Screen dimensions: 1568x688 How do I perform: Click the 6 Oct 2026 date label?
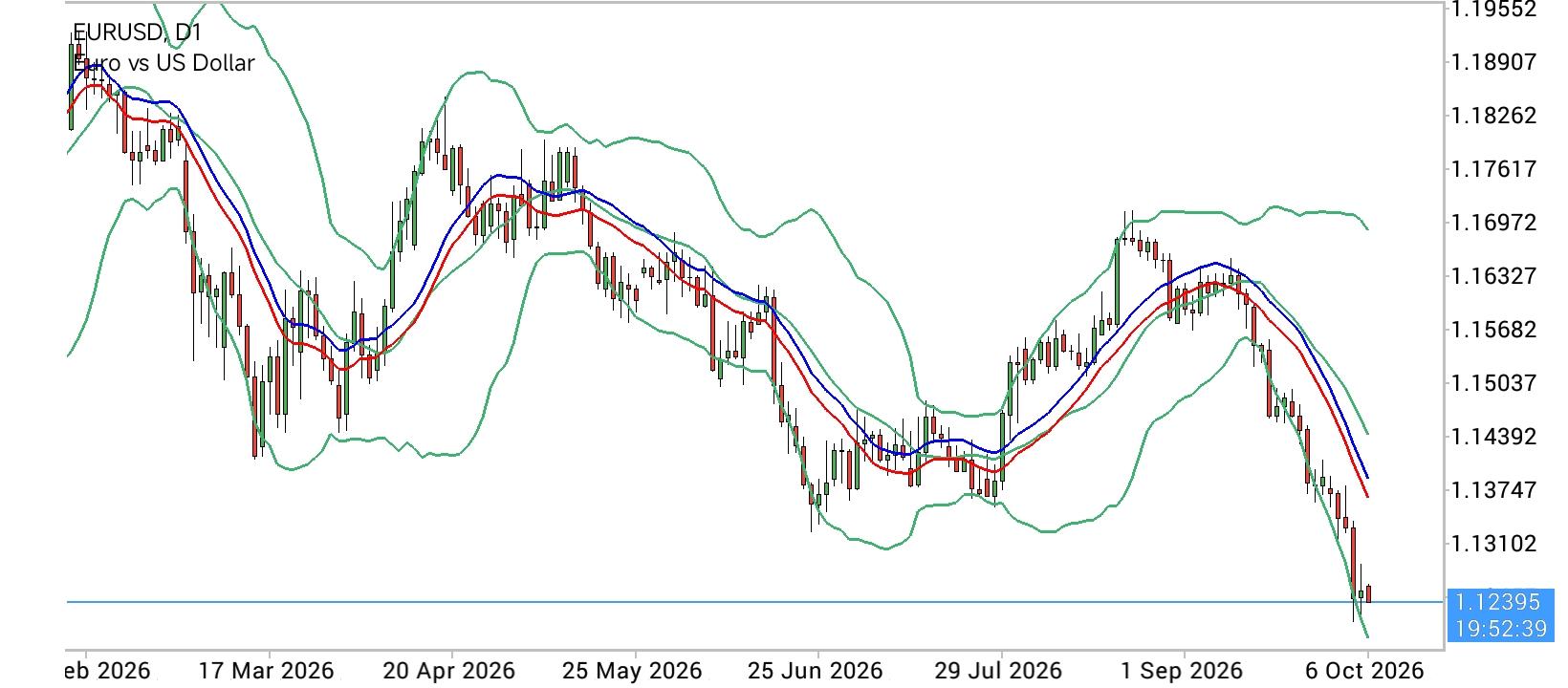tap(1364, 671)
